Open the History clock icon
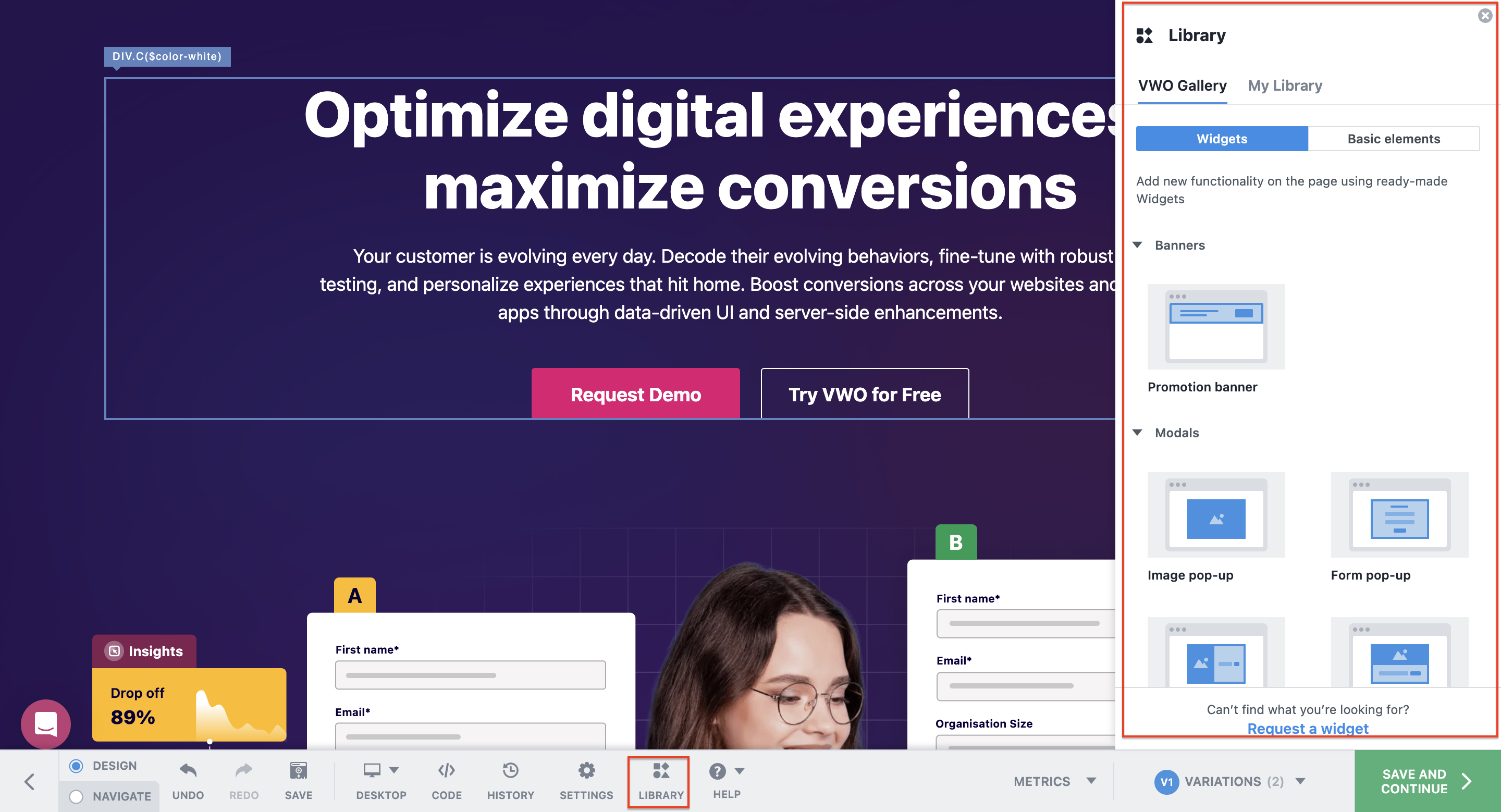The height and width of the screenshot is (812, 1501). tap(510, 770)
